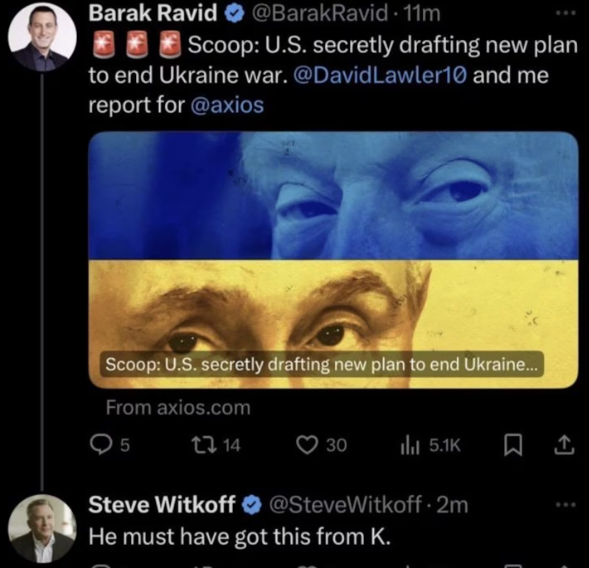Image resolution: width=589 pixels, height=568 pixels.
Task: Open the @DavidLawler10 mention
Action: [x=379, y=75]
